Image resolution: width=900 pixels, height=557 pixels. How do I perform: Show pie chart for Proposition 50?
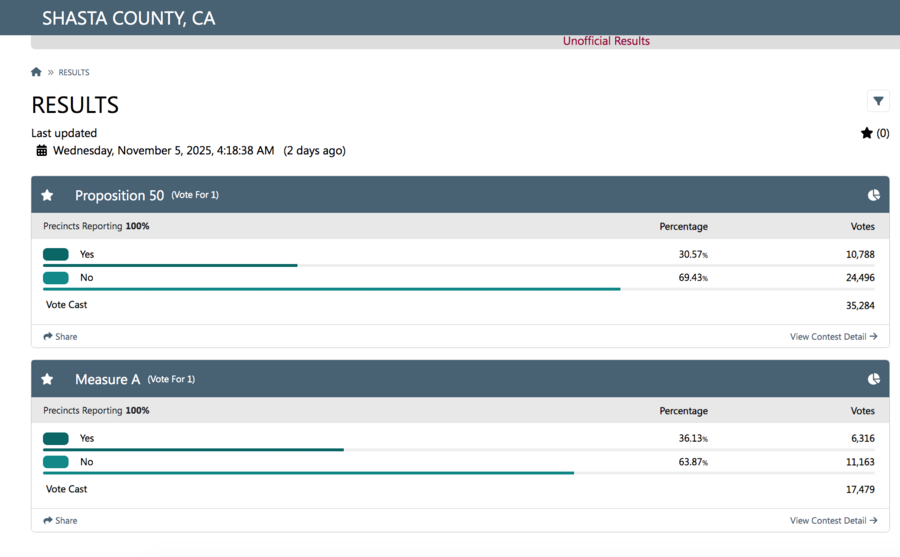(873, 195)
